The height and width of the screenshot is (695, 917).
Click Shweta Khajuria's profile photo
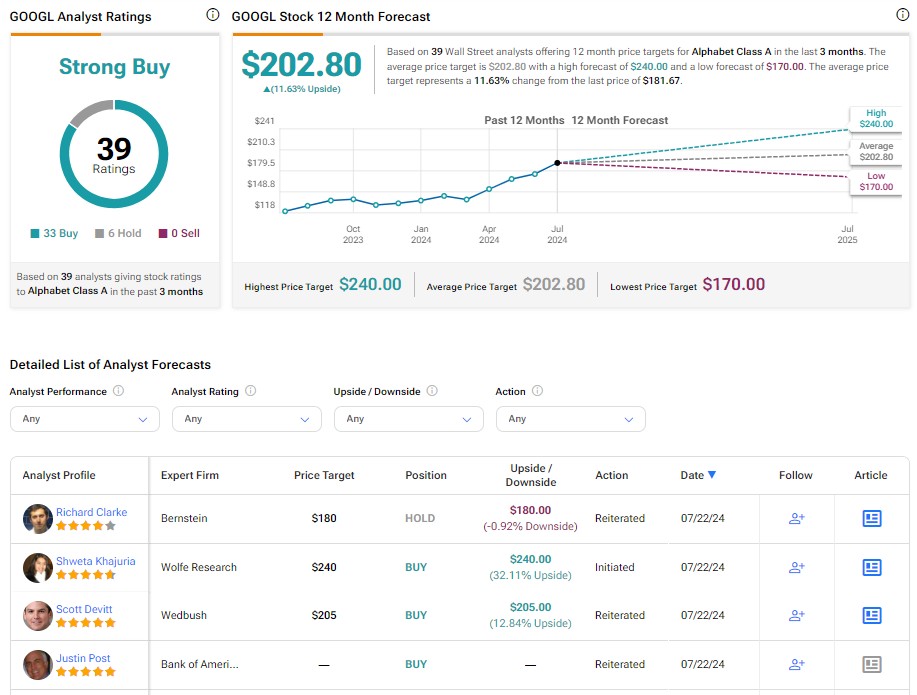click(x=38, y=567)
